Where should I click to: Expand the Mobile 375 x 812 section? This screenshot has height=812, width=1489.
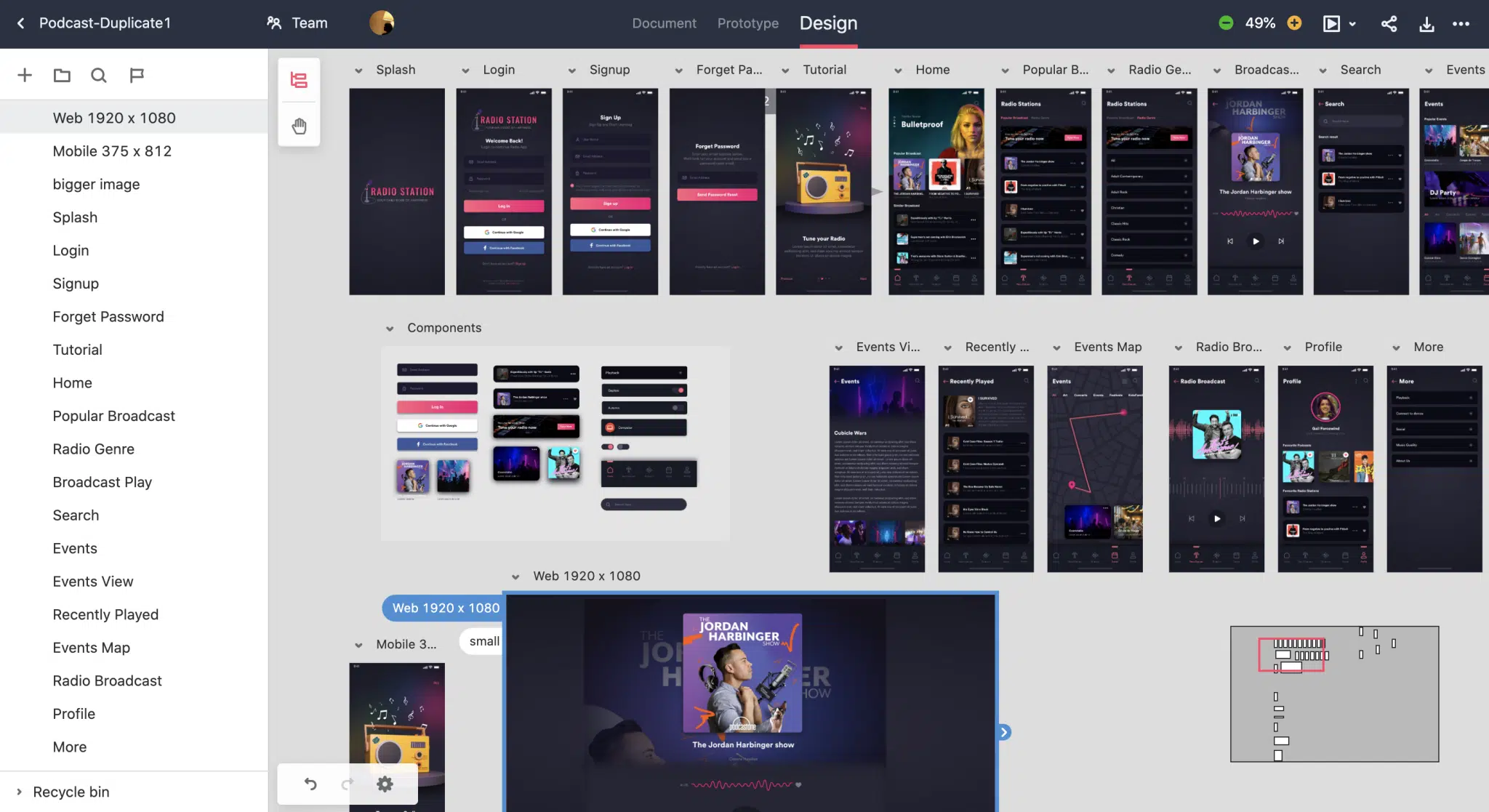pyautogui.click(x=357, y=644)
